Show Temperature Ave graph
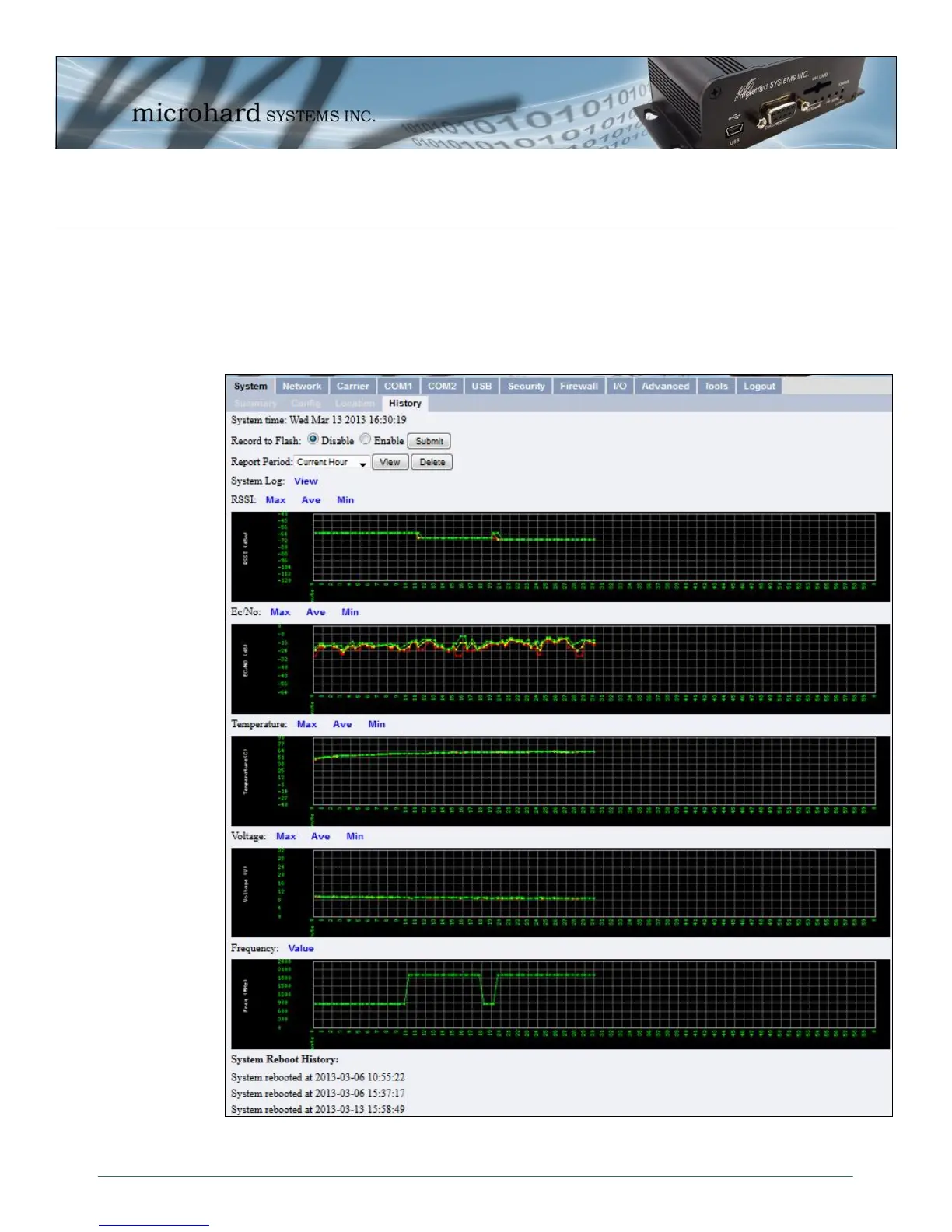This screenshot has width=952, height=1232. point(342,724)
